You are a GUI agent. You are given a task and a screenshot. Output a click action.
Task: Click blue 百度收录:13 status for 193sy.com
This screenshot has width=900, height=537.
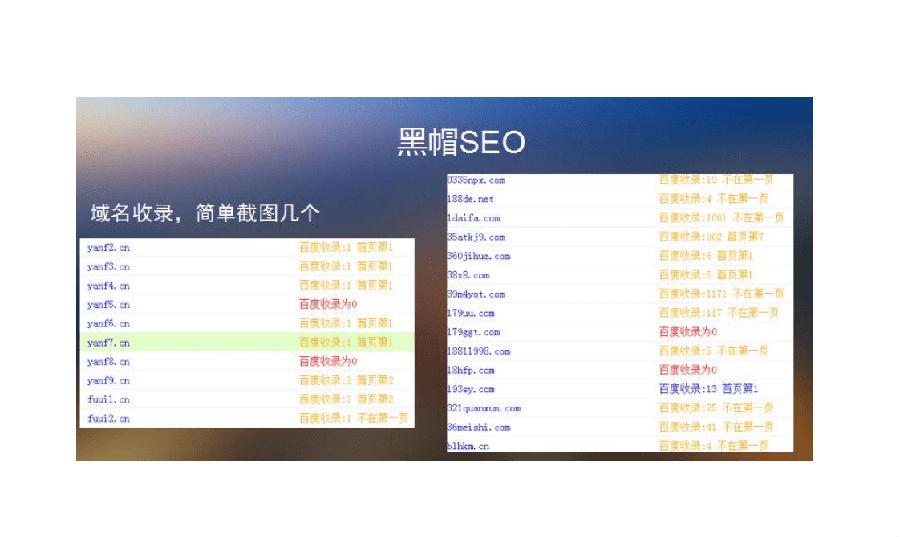coord(708,389)
